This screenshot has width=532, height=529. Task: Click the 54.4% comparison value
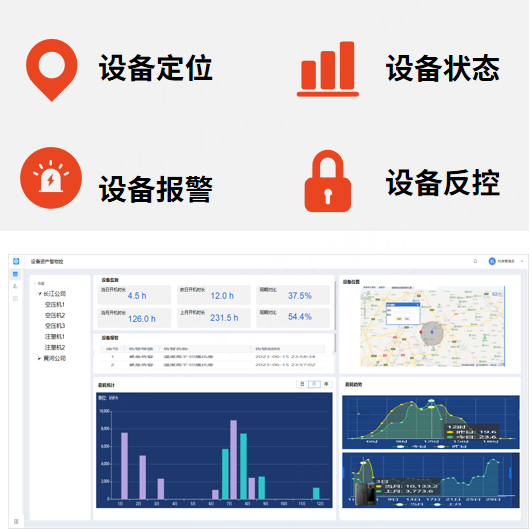point(300,317)
